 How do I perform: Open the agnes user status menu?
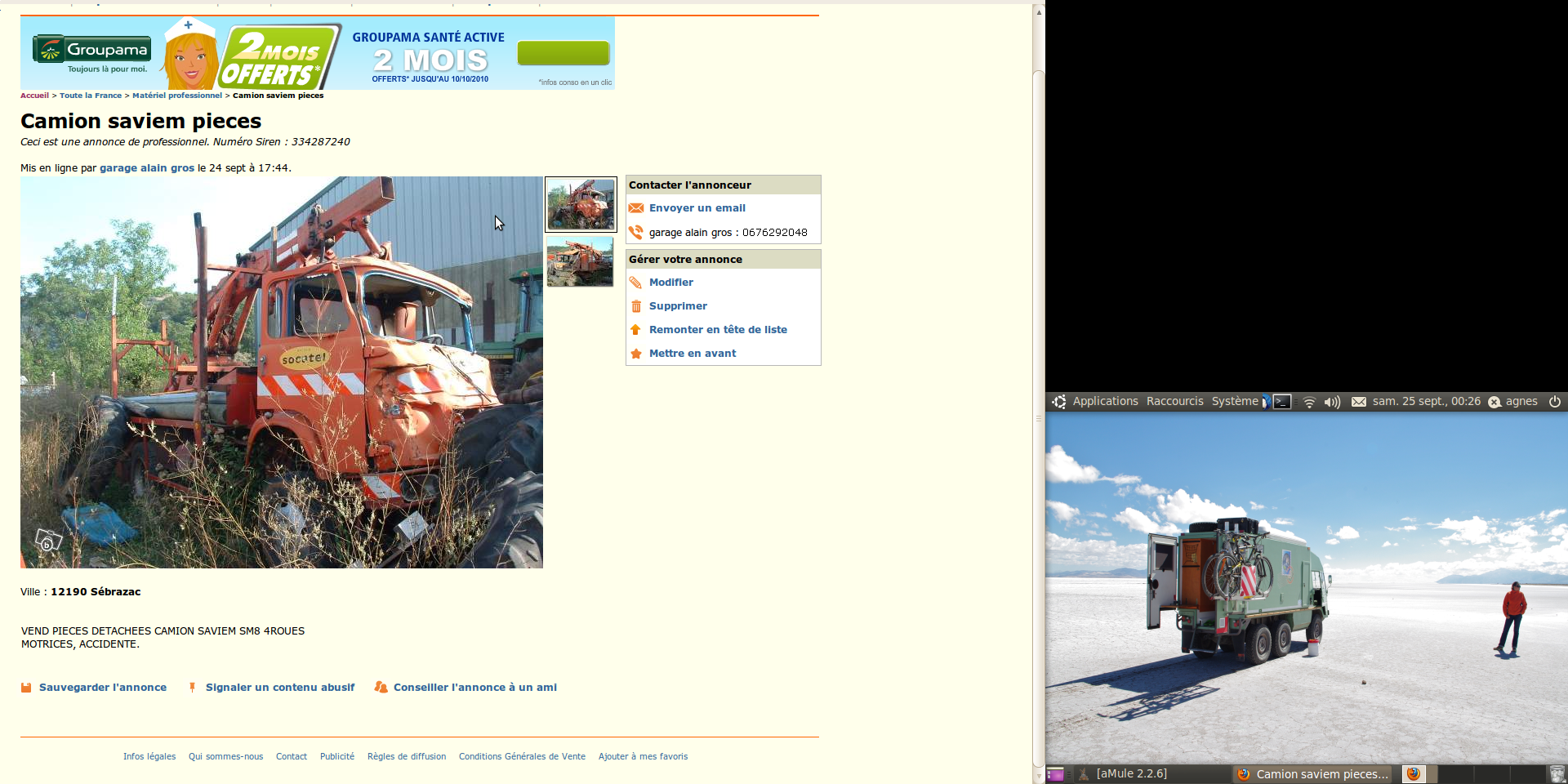1521,401
